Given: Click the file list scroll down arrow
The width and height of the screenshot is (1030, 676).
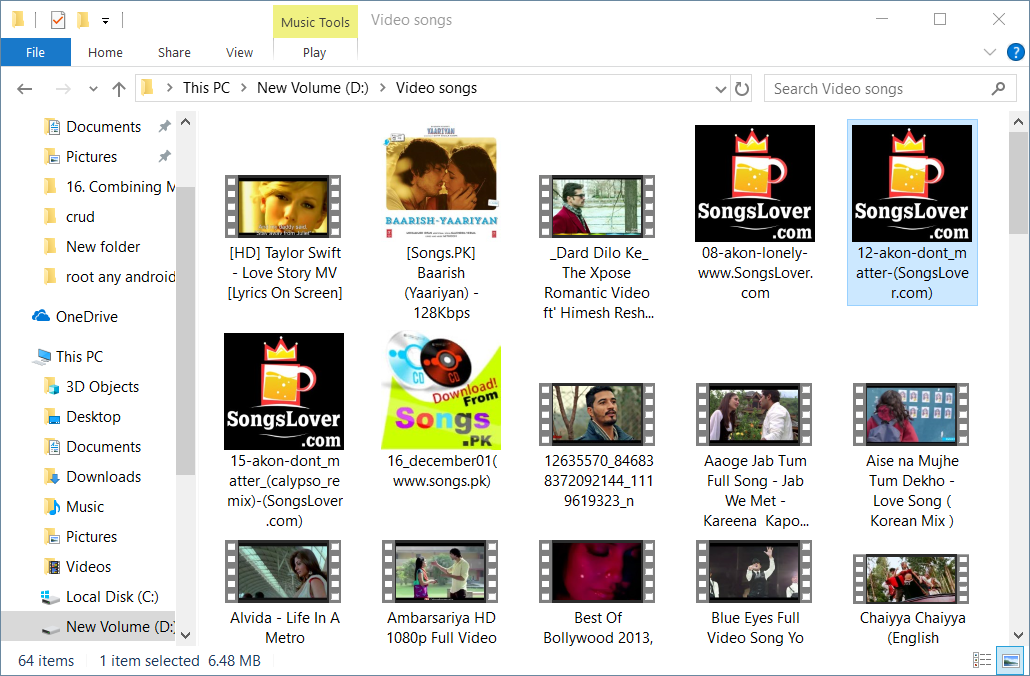Looking at the screenshot, I should (1018, 635).
